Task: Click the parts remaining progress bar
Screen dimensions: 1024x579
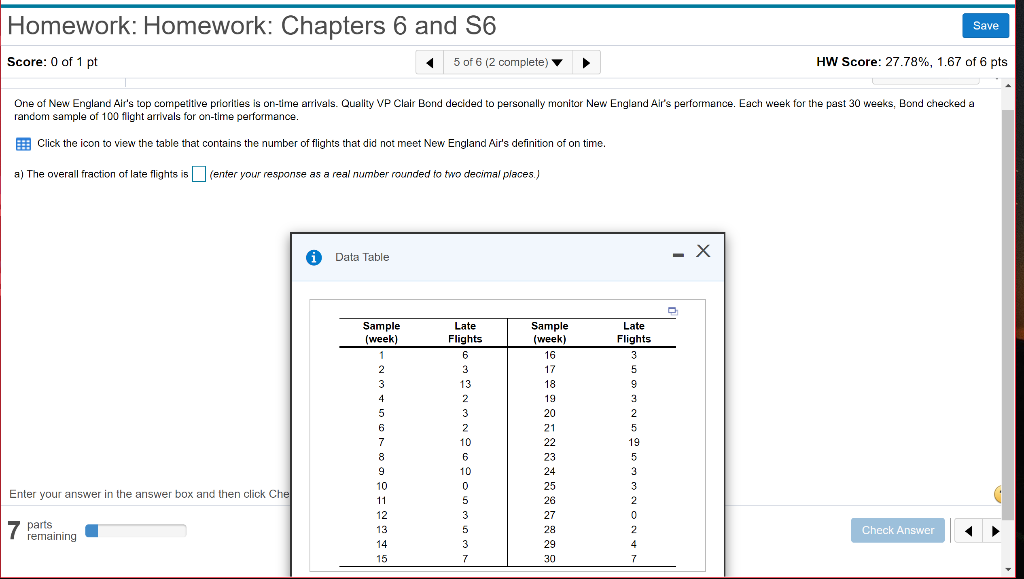Action: click(x=135, y=528)
